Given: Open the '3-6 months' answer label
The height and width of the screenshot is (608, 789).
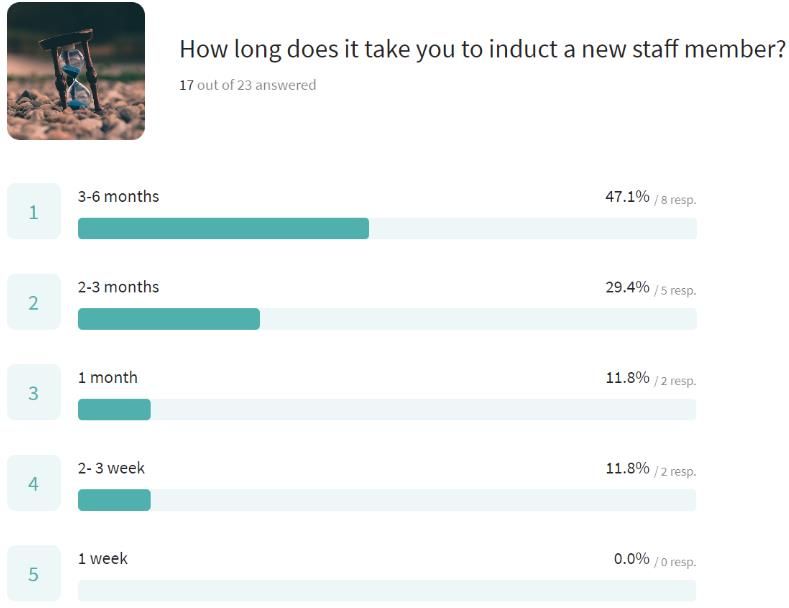Looking at the screenshot, I should (x=118, y=196).
